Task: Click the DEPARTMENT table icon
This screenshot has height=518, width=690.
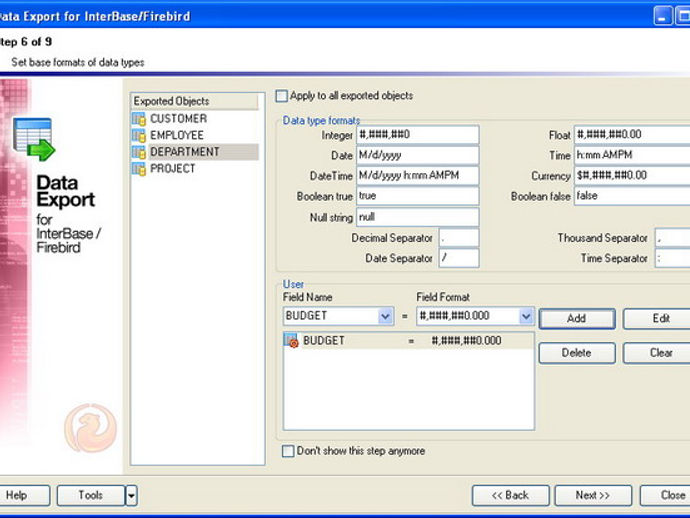Action: tap(139, 152)
